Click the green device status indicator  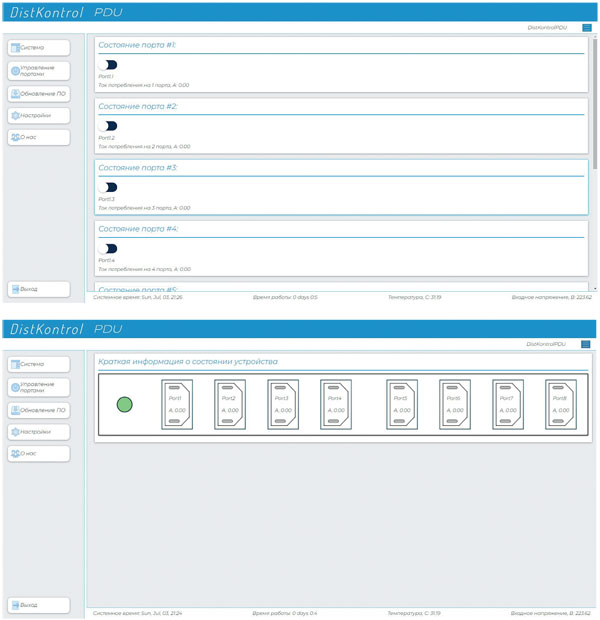coord(125,405)
